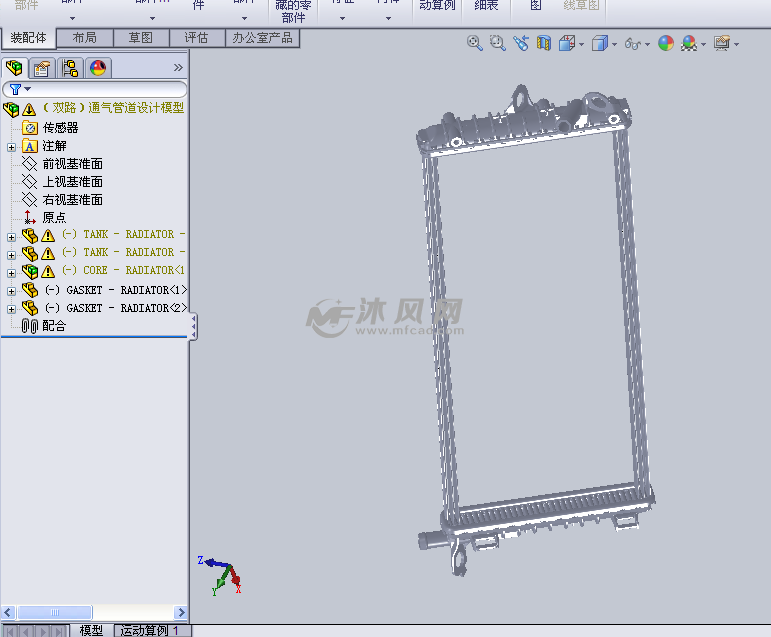Open the 装配体 command tab
The height and width of the screenshot is (637, 771).
28,38
